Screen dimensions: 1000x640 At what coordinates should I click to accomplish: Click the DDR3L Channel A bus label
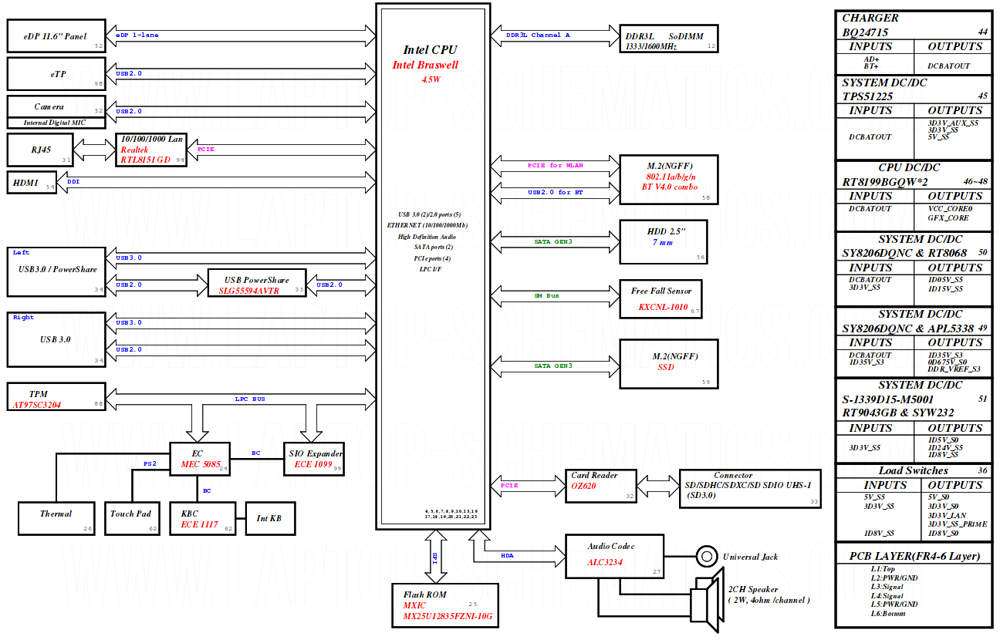pos(538,35)
